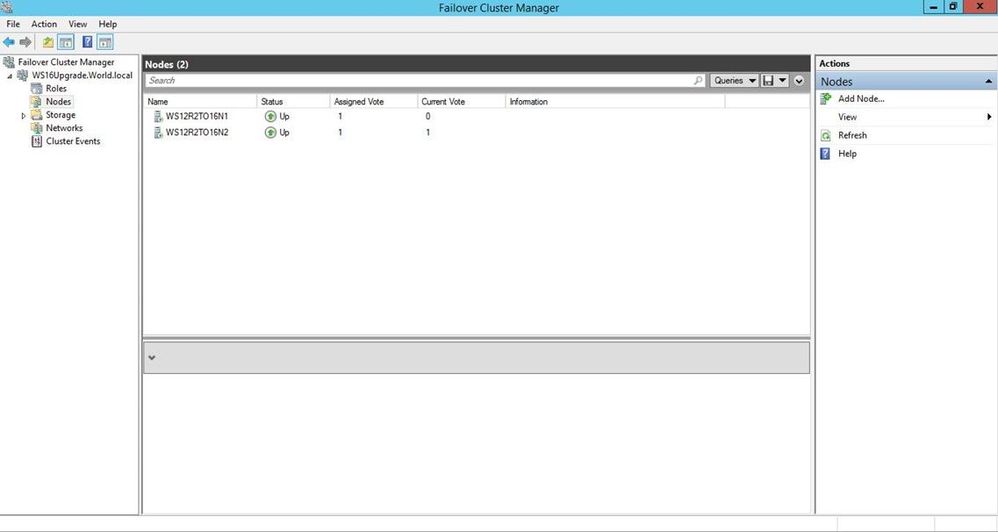998x532 pixels.
Task: Click the Failover Cluster Manager title bar icon
Action: point(7,7)
